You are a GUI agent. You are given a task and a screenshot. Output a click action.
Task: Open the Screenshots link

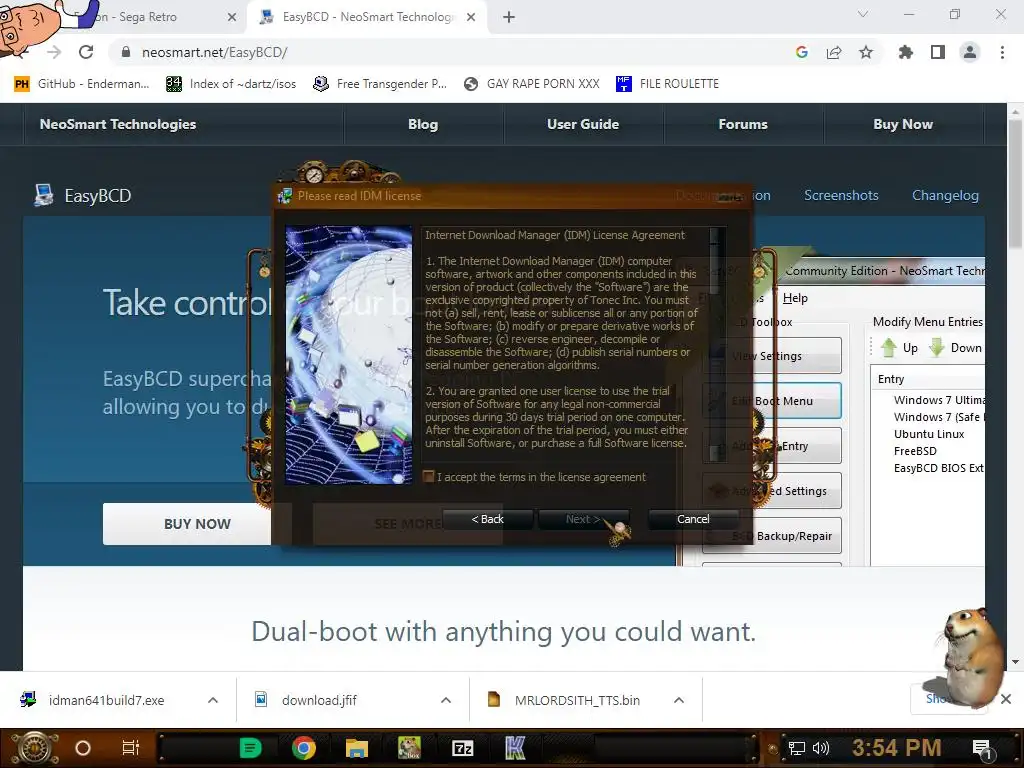(841, 195)
